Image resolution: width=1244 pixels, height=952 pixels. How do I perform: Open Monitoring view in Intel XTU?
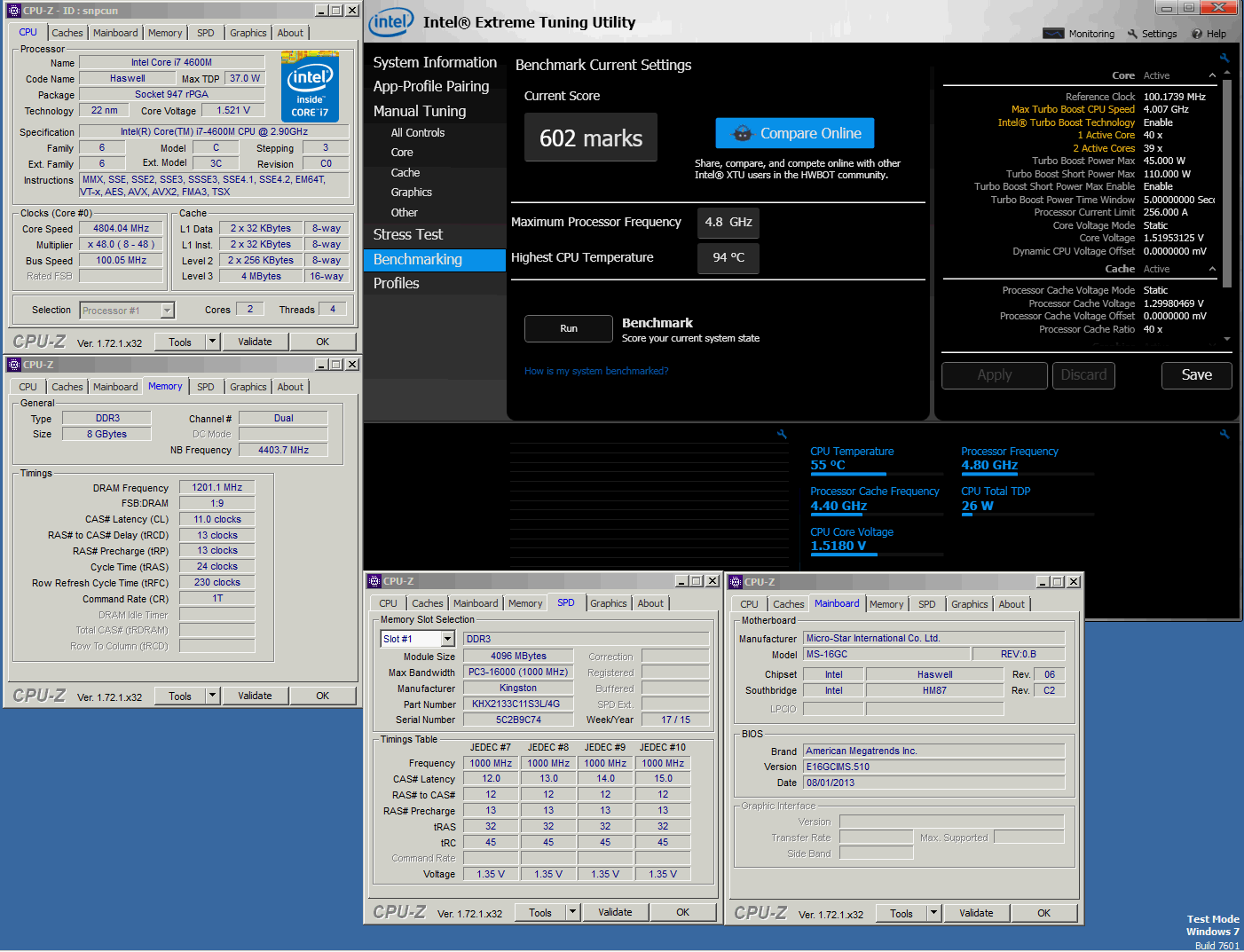tap(1079, 34)
